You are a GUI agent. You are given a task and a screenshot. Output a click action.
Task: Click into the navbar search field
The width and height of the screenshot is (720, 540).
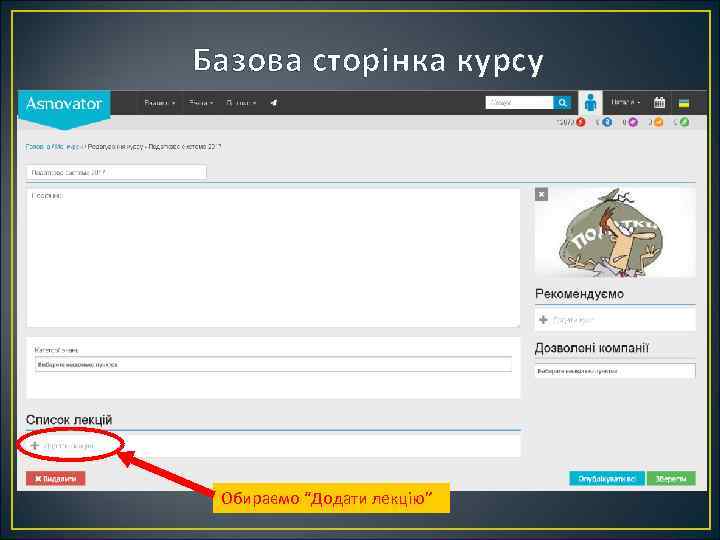(x=519, y=102)
